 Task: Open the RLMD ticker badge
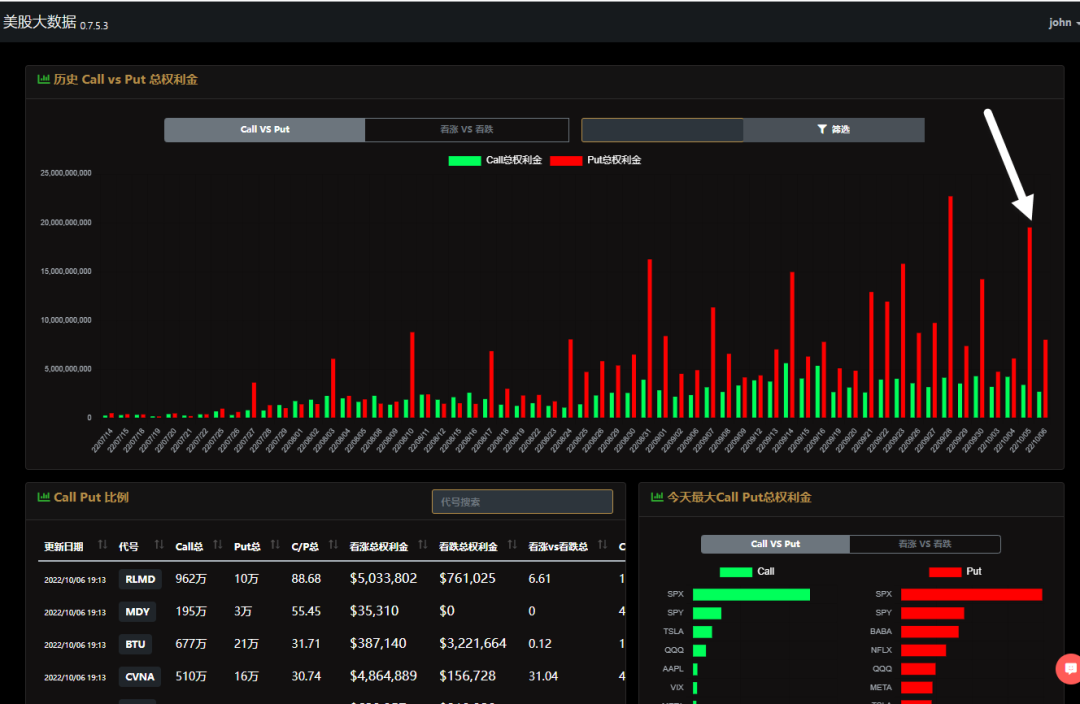pos(140,579)
